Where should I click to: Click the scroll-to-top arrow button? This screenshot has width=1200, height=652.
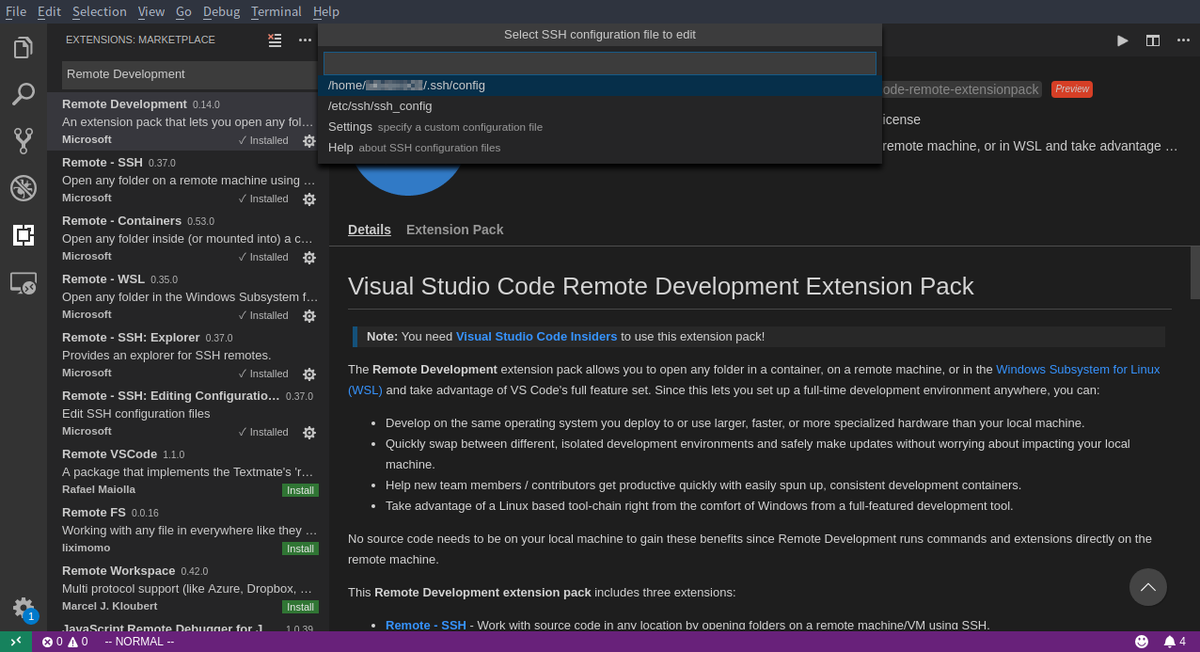tap(1148, 586)
